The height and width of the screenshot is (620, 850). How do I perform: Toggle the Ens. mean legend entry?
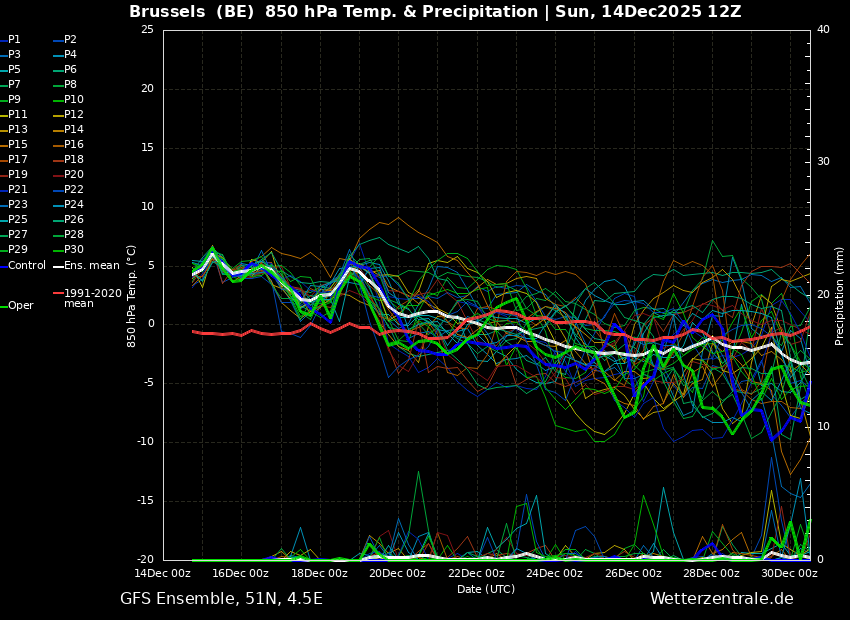point(91,265)
